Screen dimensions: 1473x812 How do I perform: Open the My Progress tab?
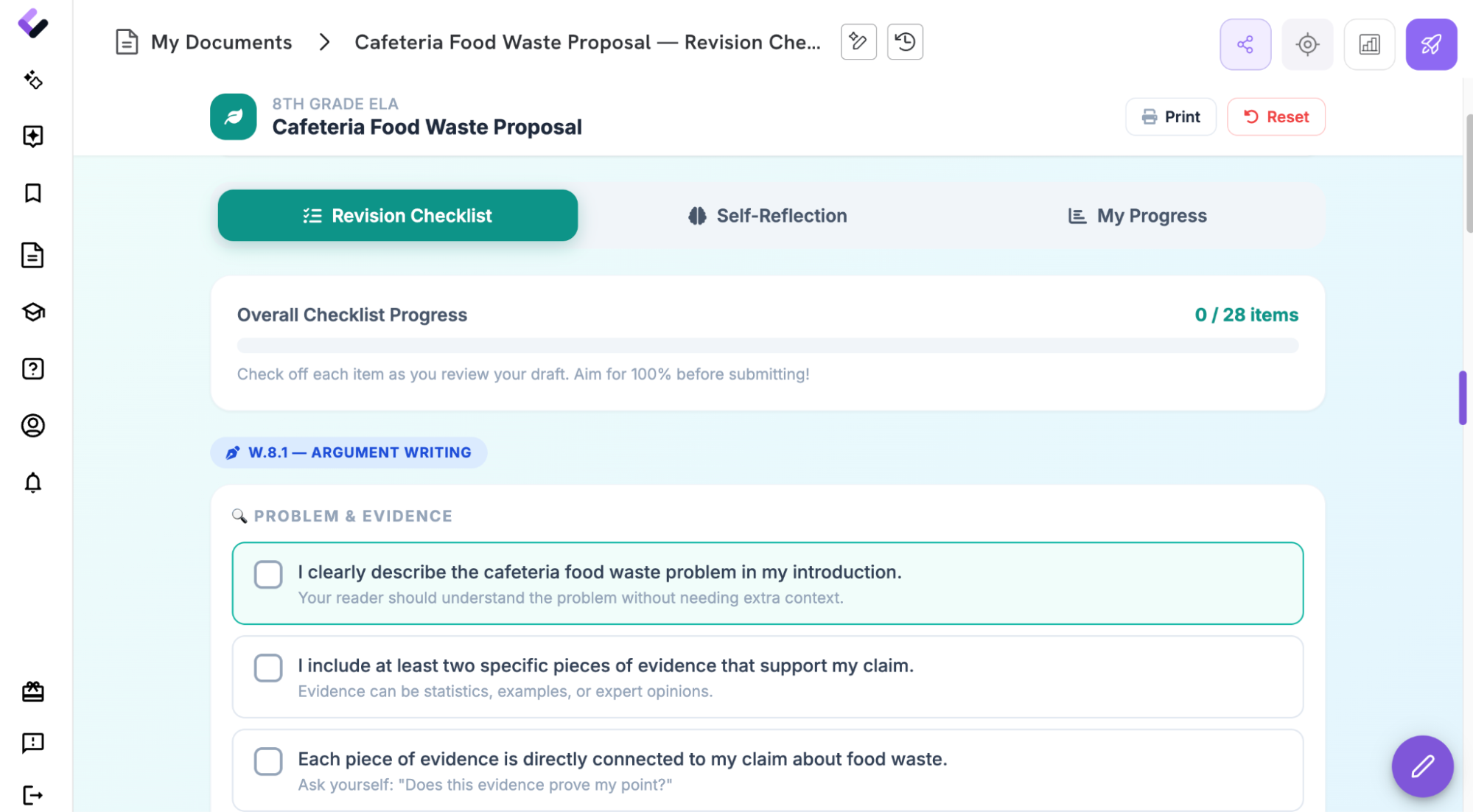tap(1137, 216)
